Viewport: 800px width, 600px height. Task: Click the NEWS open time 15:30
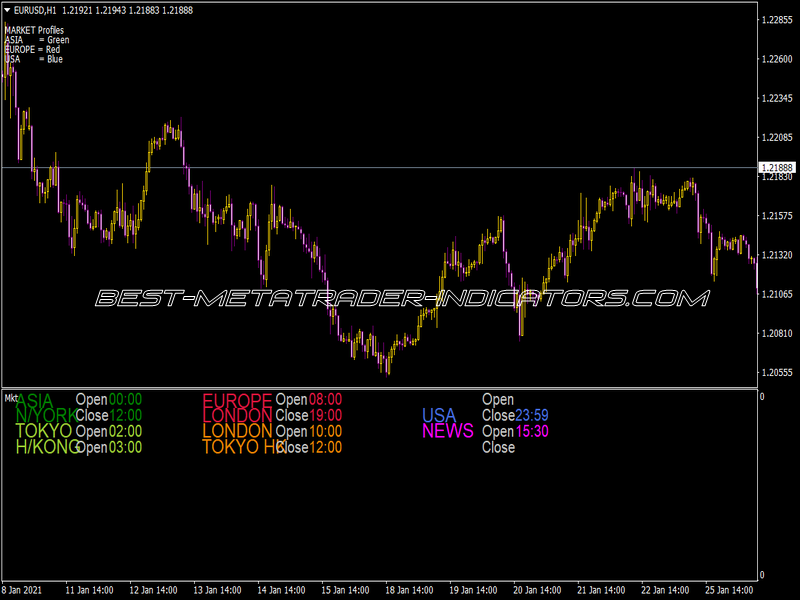(532, 431)
